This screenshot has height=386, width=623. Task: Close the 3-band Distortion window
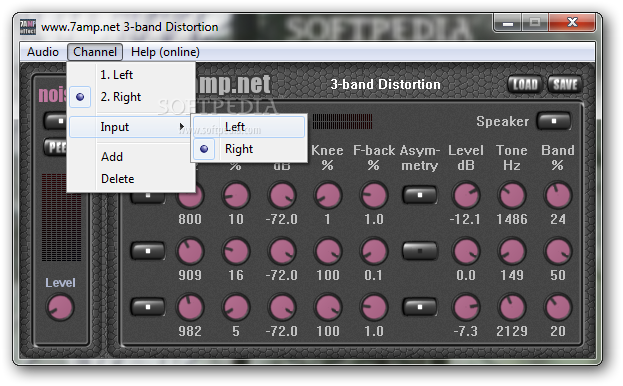[x=572, y=22]
